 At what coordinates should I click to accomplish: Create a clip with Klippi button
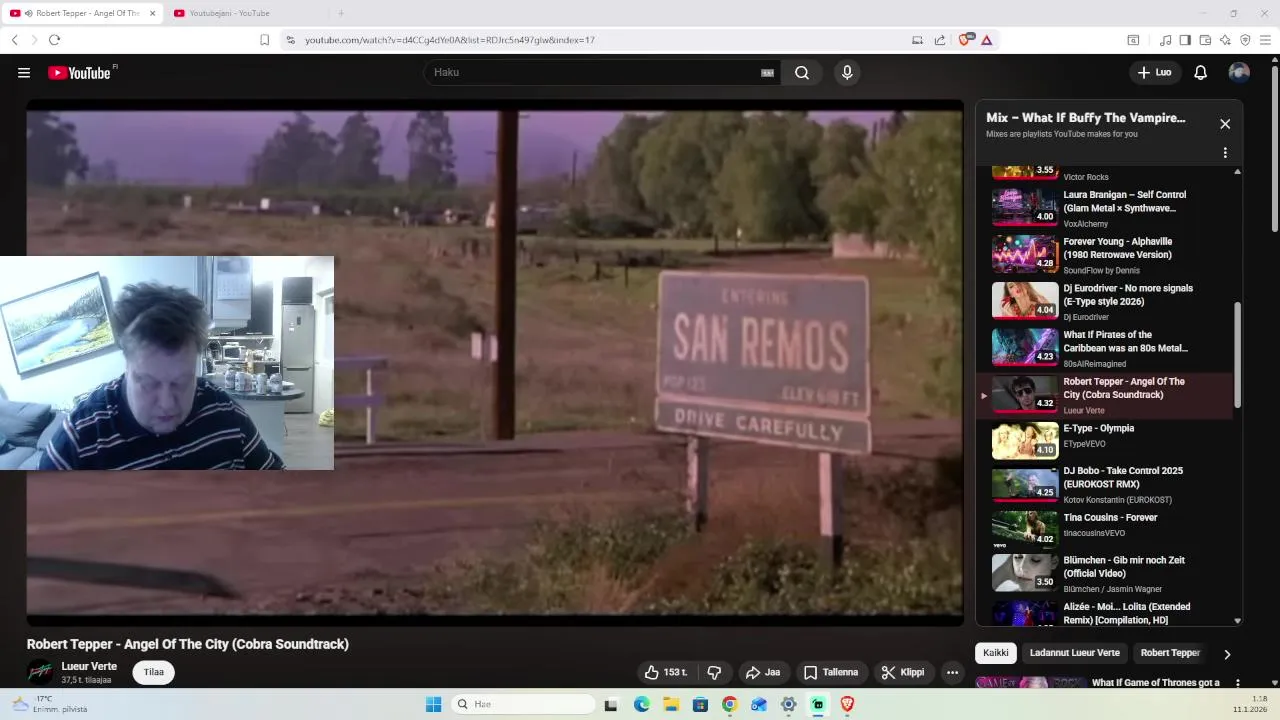(x=903, y=672)
